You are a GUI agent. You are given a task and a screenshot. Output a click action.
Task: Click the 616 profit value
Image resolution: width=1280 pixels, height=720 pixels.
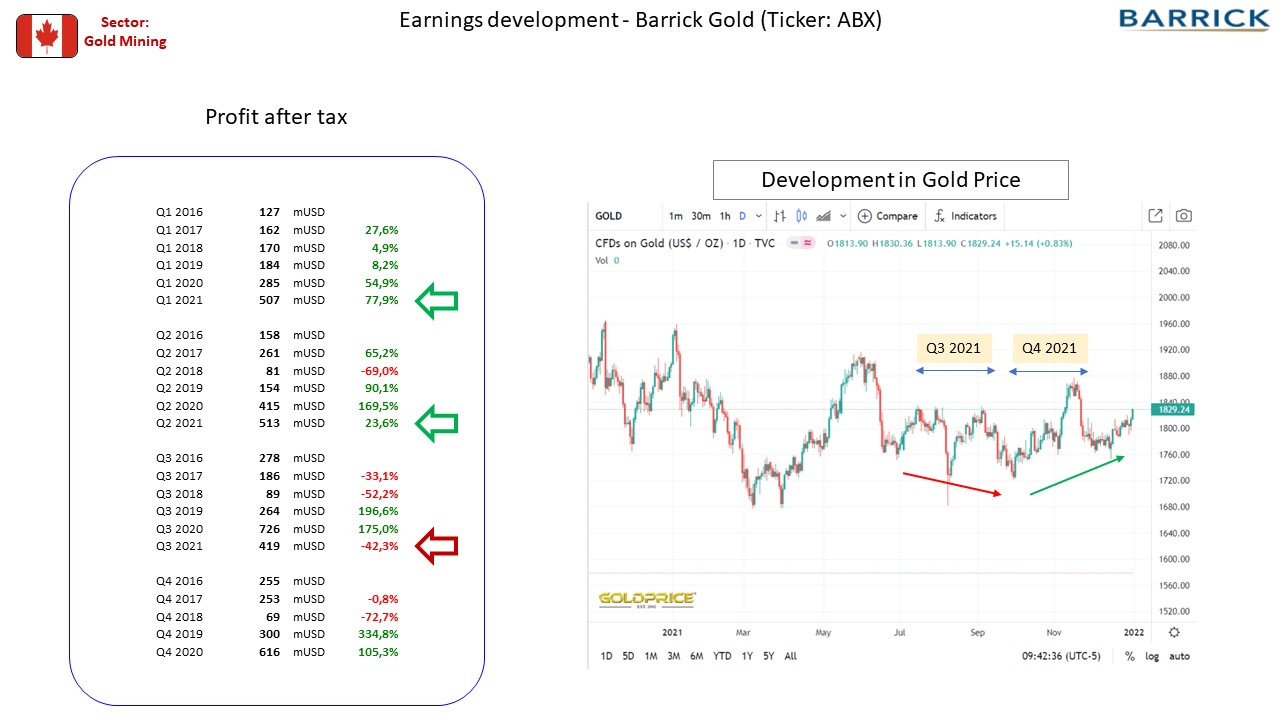[x=269, y=651]
